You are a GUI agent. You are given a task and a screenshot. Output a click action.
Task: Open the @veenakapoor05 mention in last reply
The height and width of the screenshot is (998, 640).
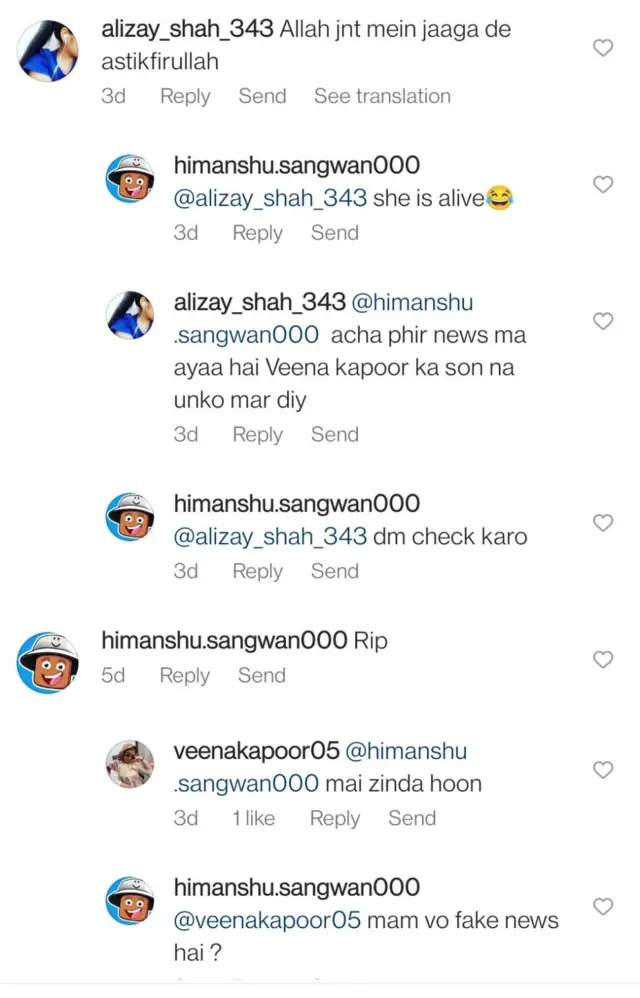click(x=266, y=920)
